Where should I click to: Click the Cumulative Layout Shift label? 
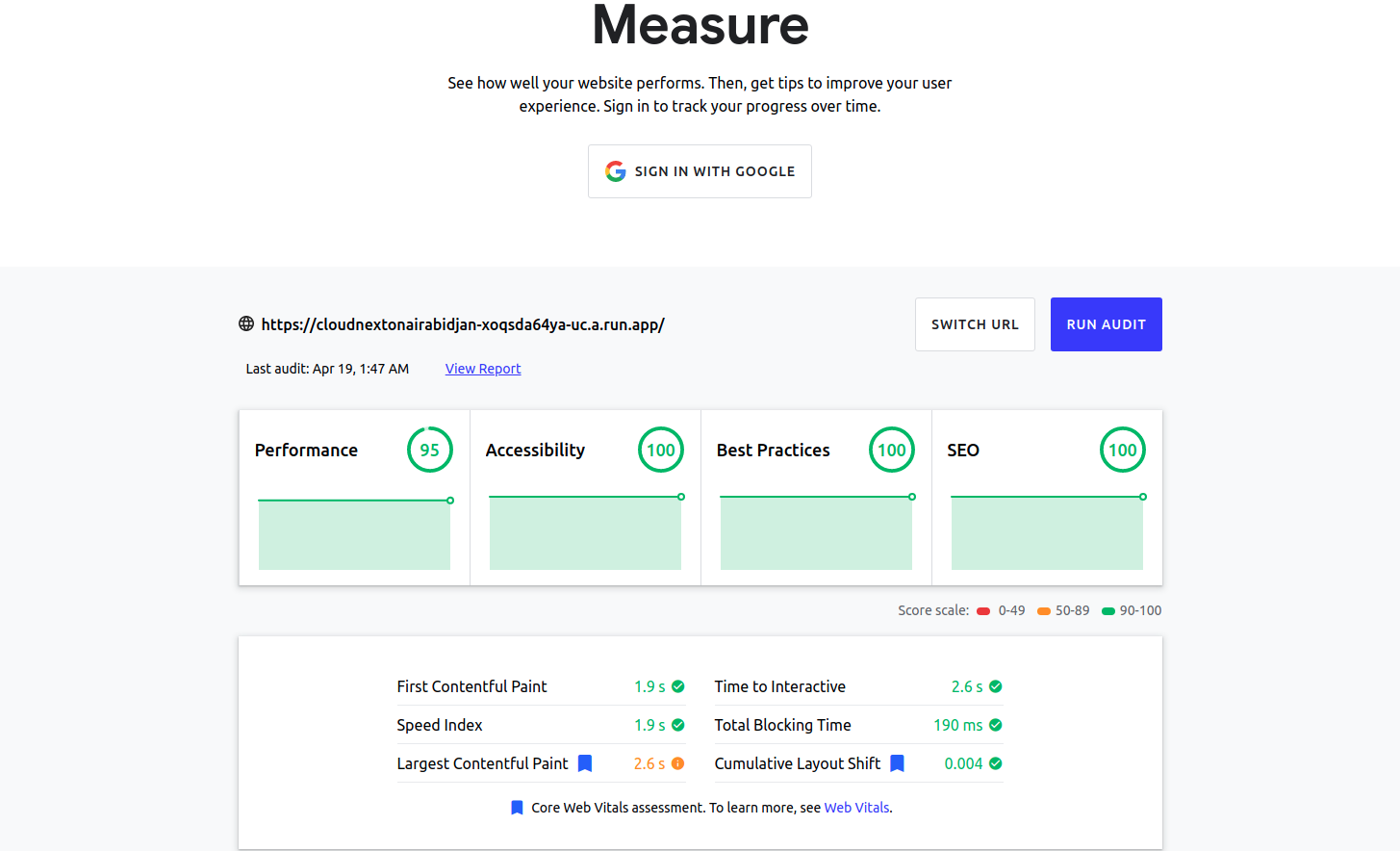tap(797, 763)
